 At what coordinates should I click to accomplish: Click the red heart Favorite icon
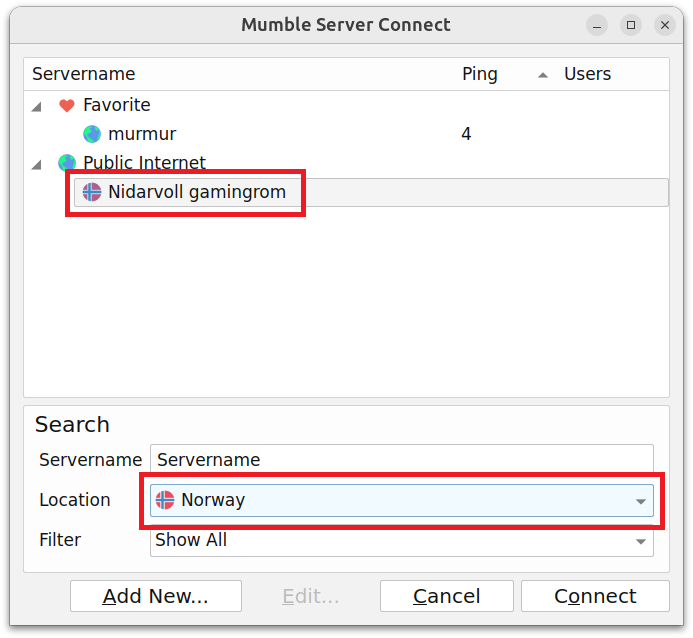coord(67,105)
